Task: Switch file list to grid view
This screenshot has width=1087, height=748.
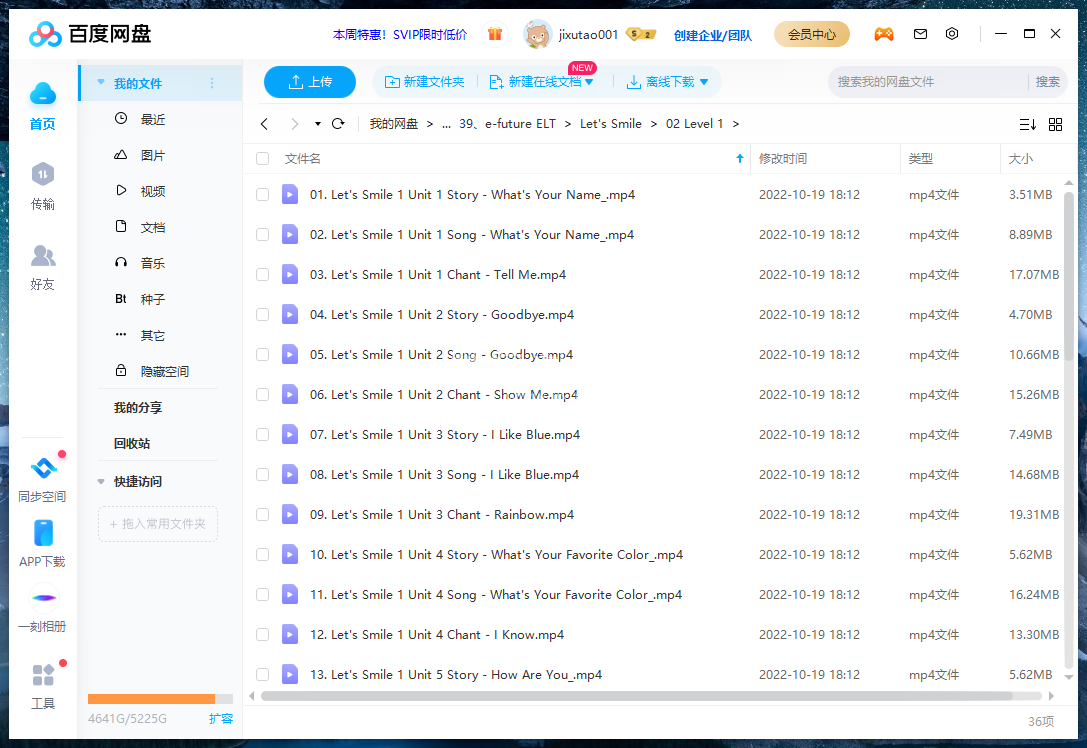Action: point(1056,124)
